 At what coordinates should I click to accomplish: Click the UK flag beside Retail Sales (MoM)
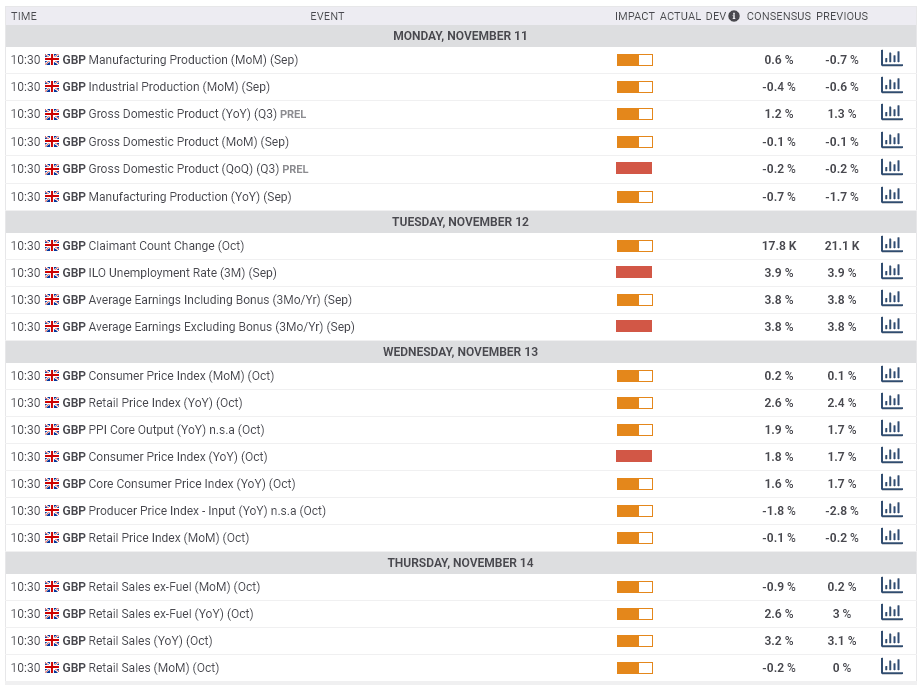pos(51,667)
